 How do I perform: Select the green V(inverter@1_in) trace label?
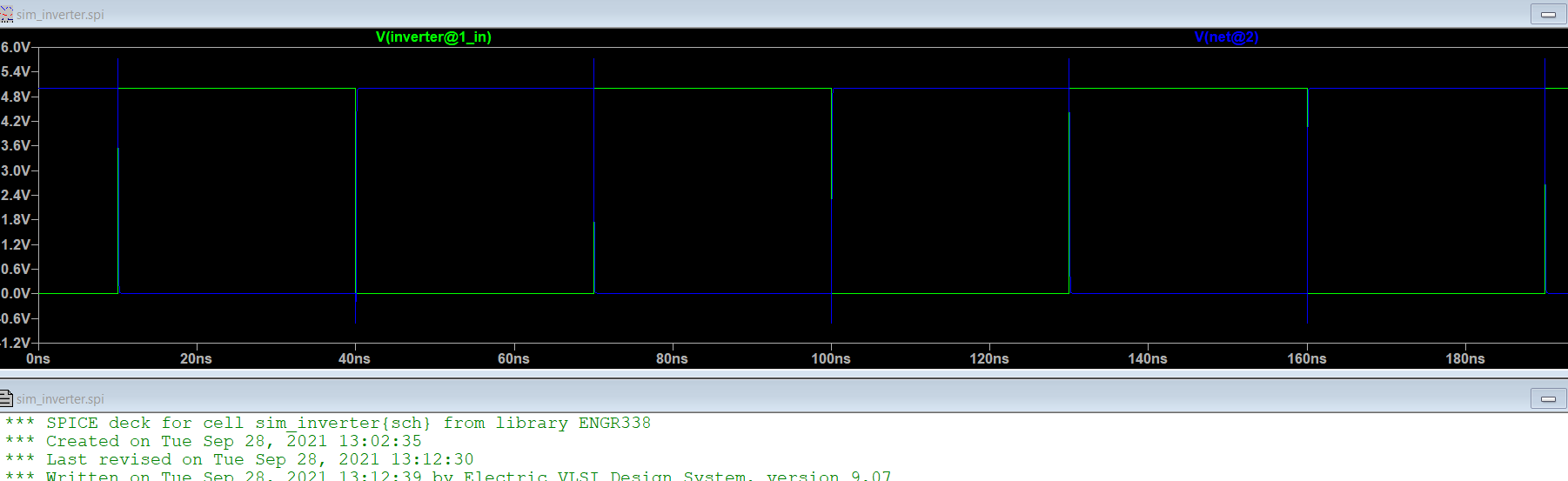point(433,37)
